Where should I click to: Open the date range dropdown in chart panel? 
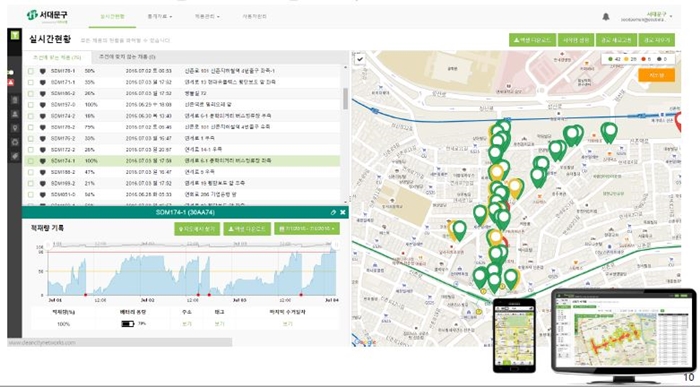pyautogui.click(x=307, y=229)
